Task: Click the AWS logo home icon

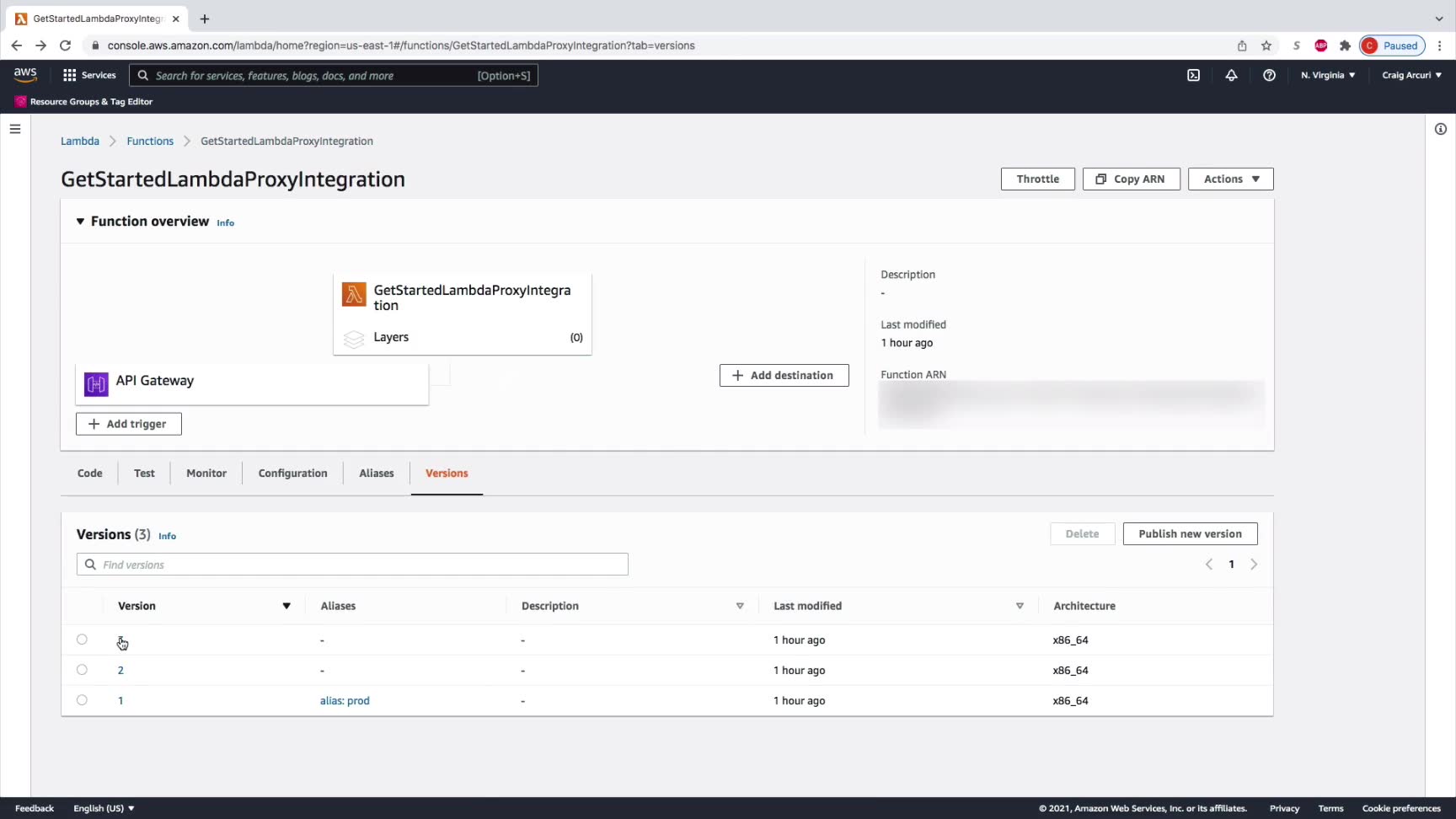Action: [25, 75]
